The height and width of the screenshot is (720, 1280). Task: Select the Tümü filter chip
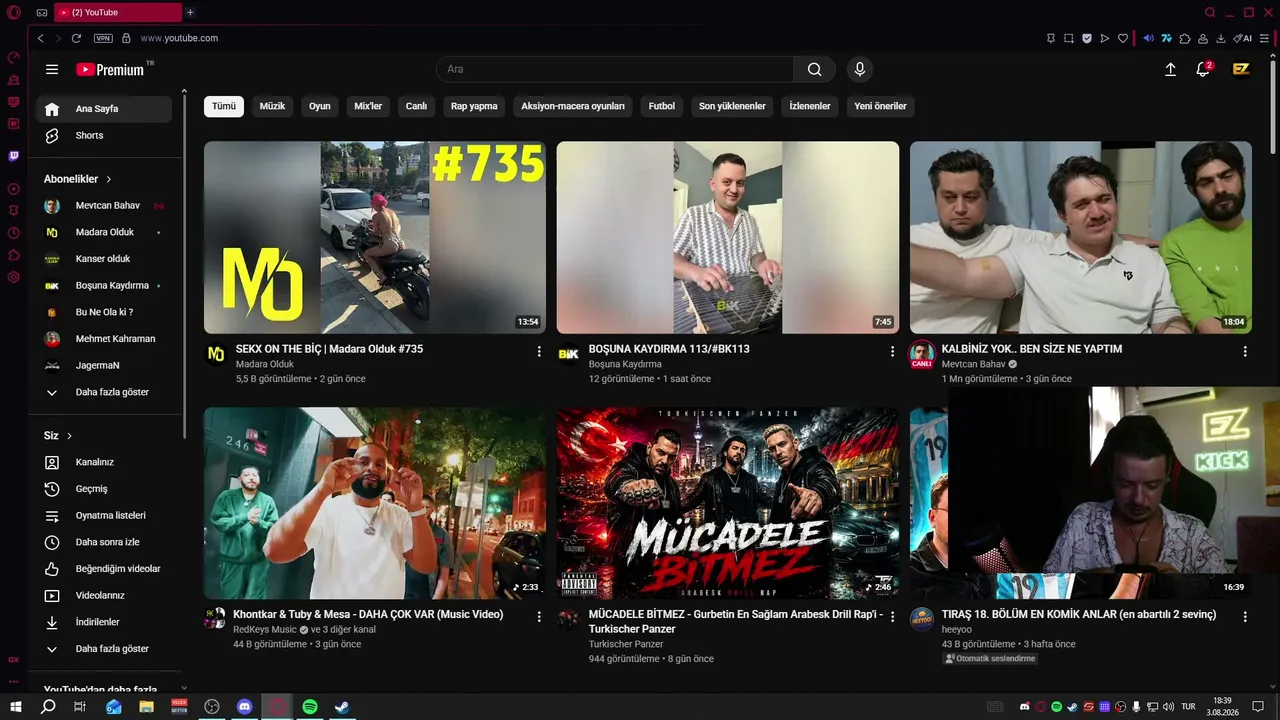[x=224, y=106]
